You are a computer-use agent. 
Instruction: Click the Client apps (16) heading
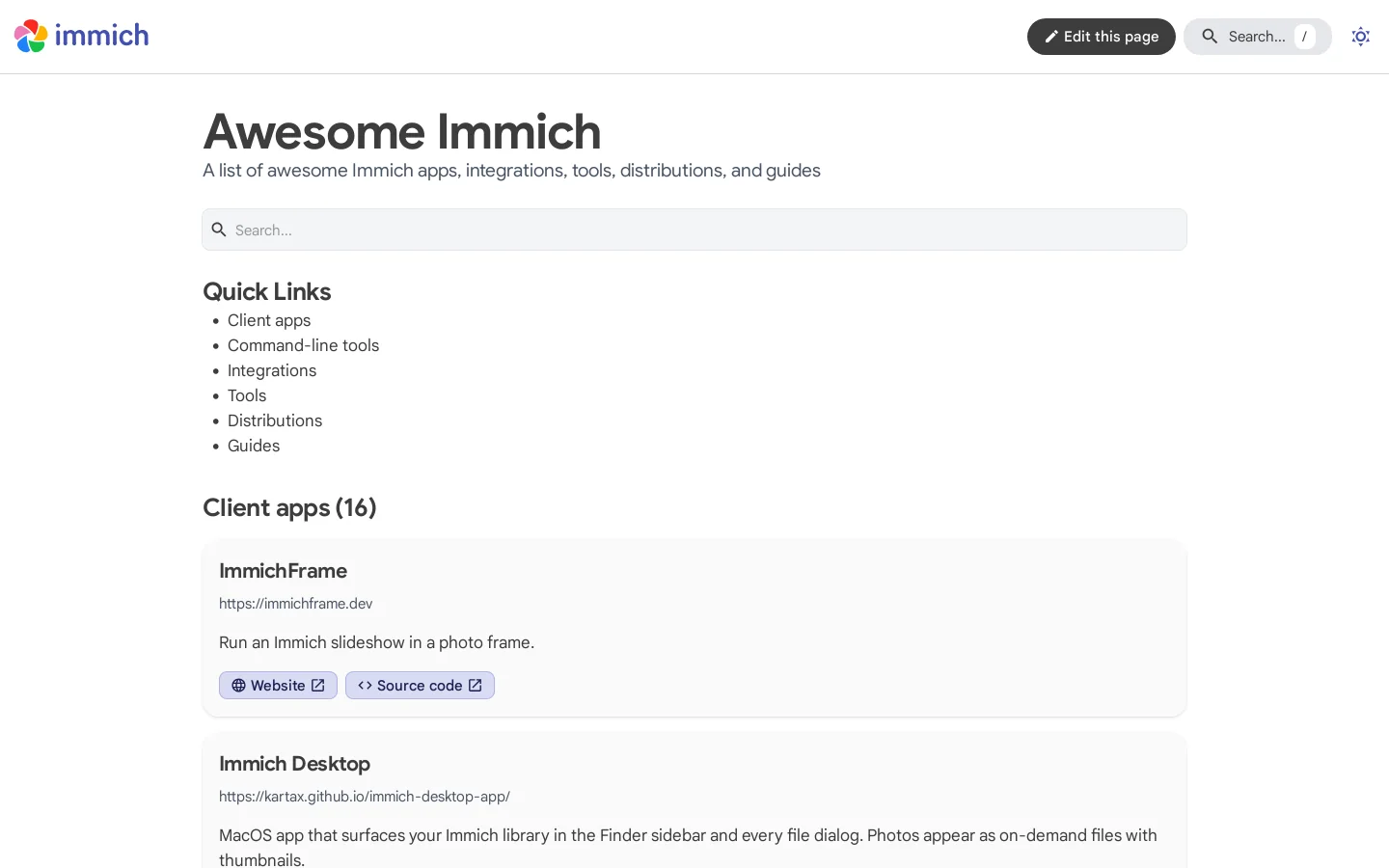tap(289, 507)
